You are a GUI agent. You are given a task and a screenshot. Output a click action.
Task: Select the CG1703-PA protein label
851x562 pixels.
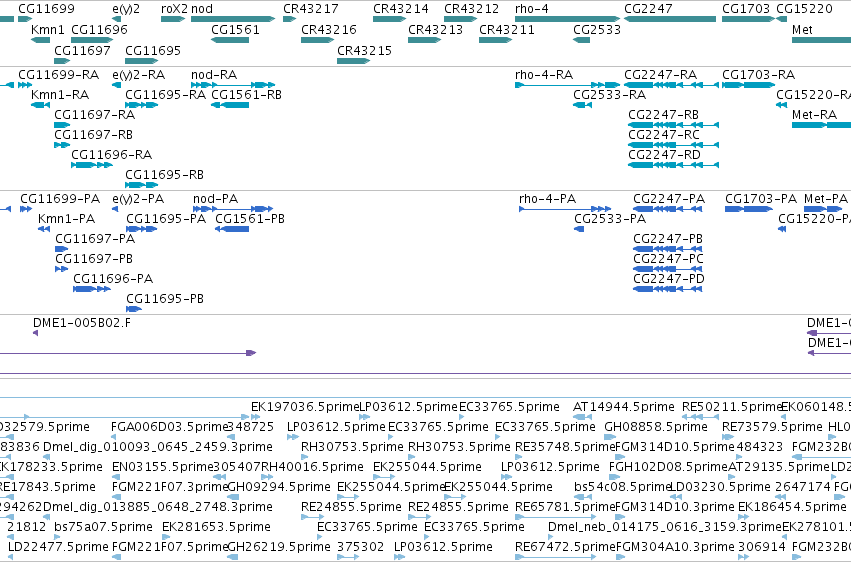pyautogui.click(x=761, y=199)
